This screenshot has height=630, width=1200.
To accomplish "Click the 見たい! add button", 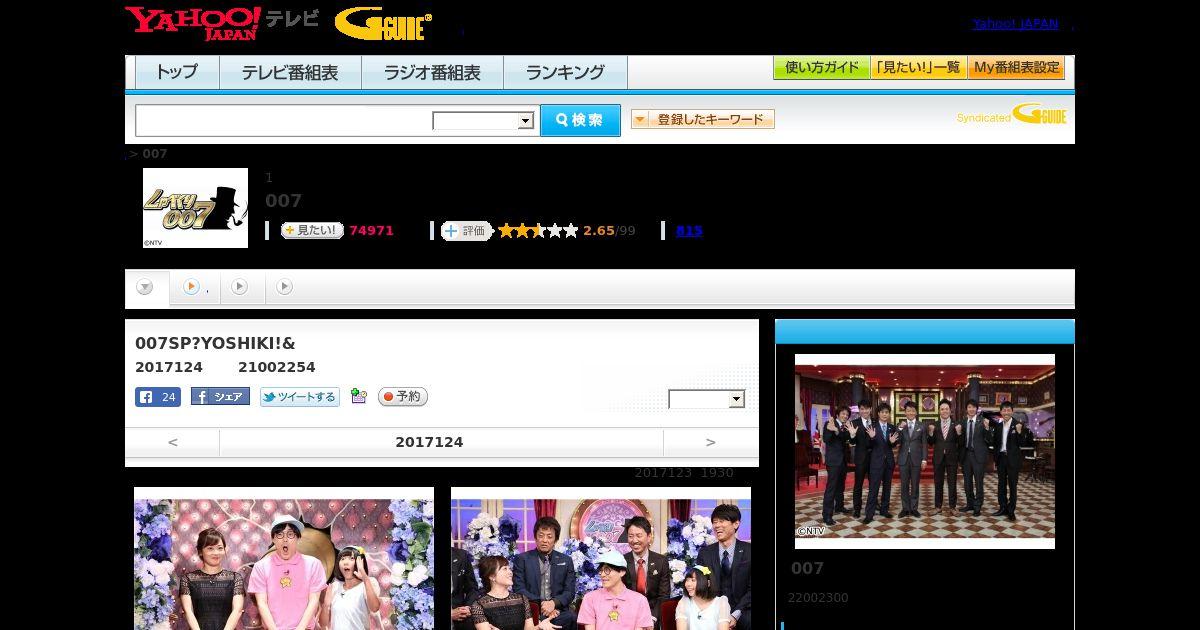I will [312, 230].
